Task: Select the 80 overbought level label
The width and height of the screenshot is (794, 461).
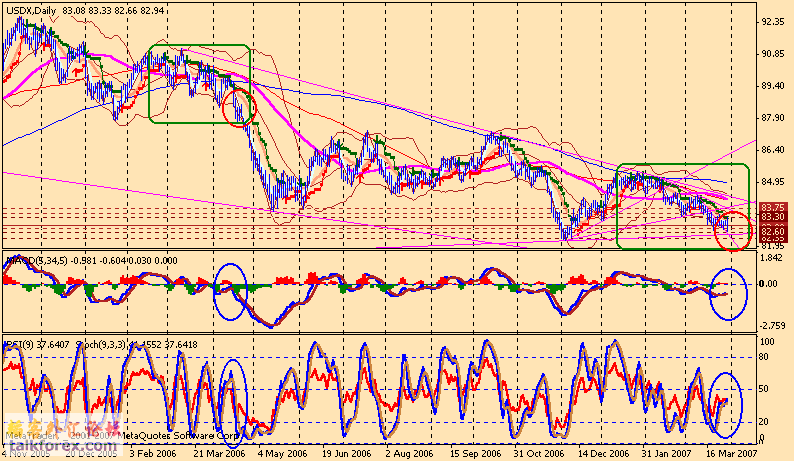Action: 764,357
